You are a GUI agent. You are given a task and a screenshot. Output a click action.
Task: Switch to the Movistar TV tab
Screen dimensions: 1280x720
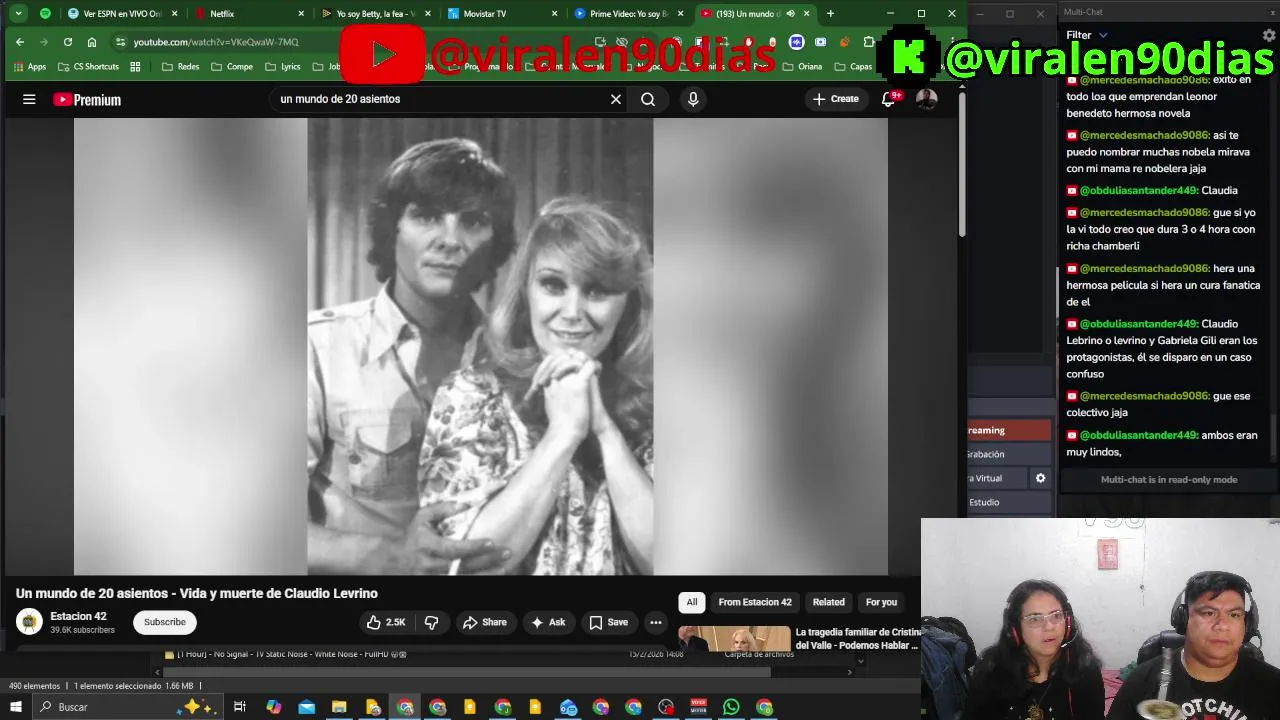pyautogui.click(x=503, y=14)
